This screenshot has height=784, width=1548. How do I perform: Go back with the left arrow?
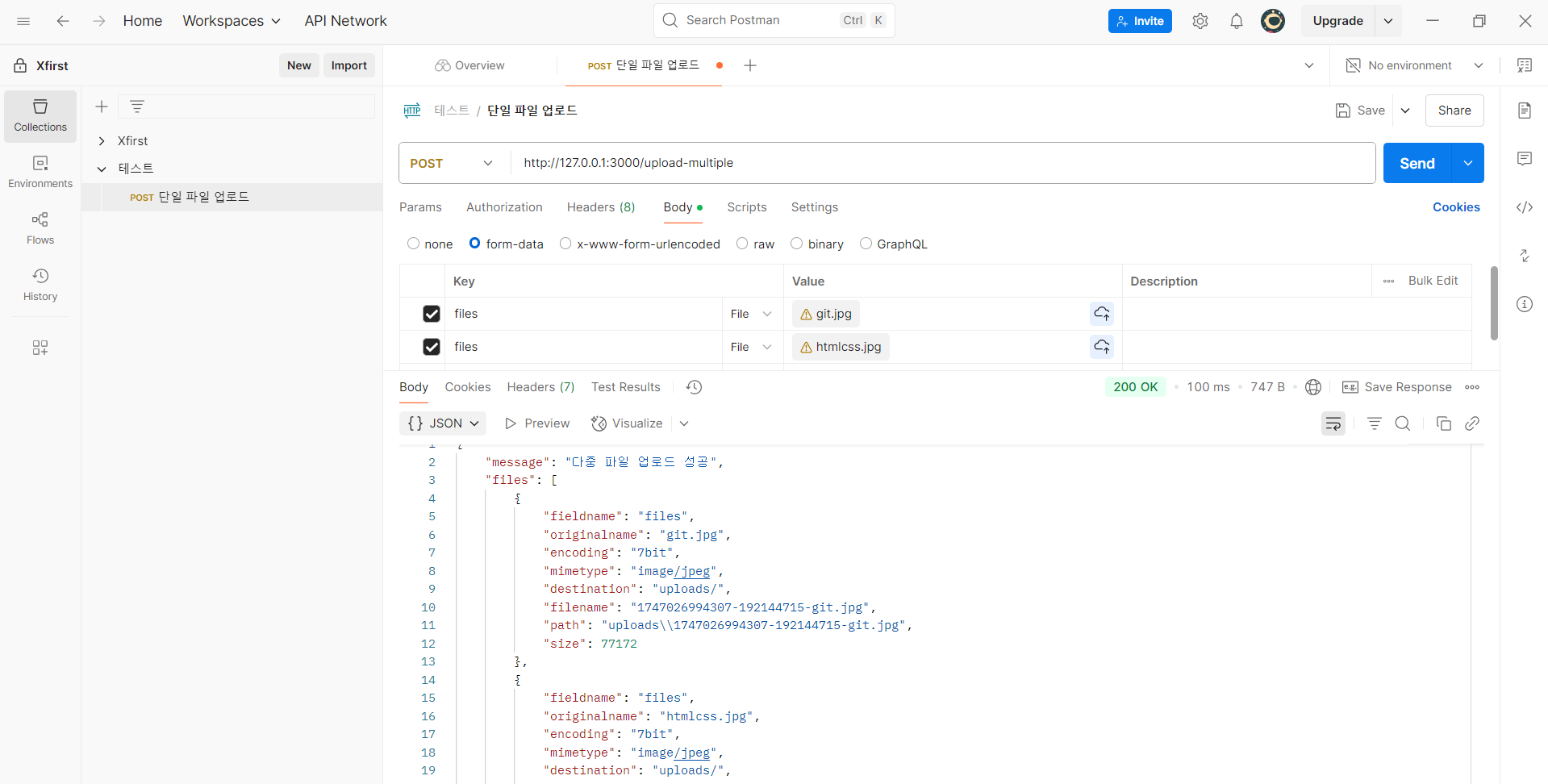pos(63,21)
